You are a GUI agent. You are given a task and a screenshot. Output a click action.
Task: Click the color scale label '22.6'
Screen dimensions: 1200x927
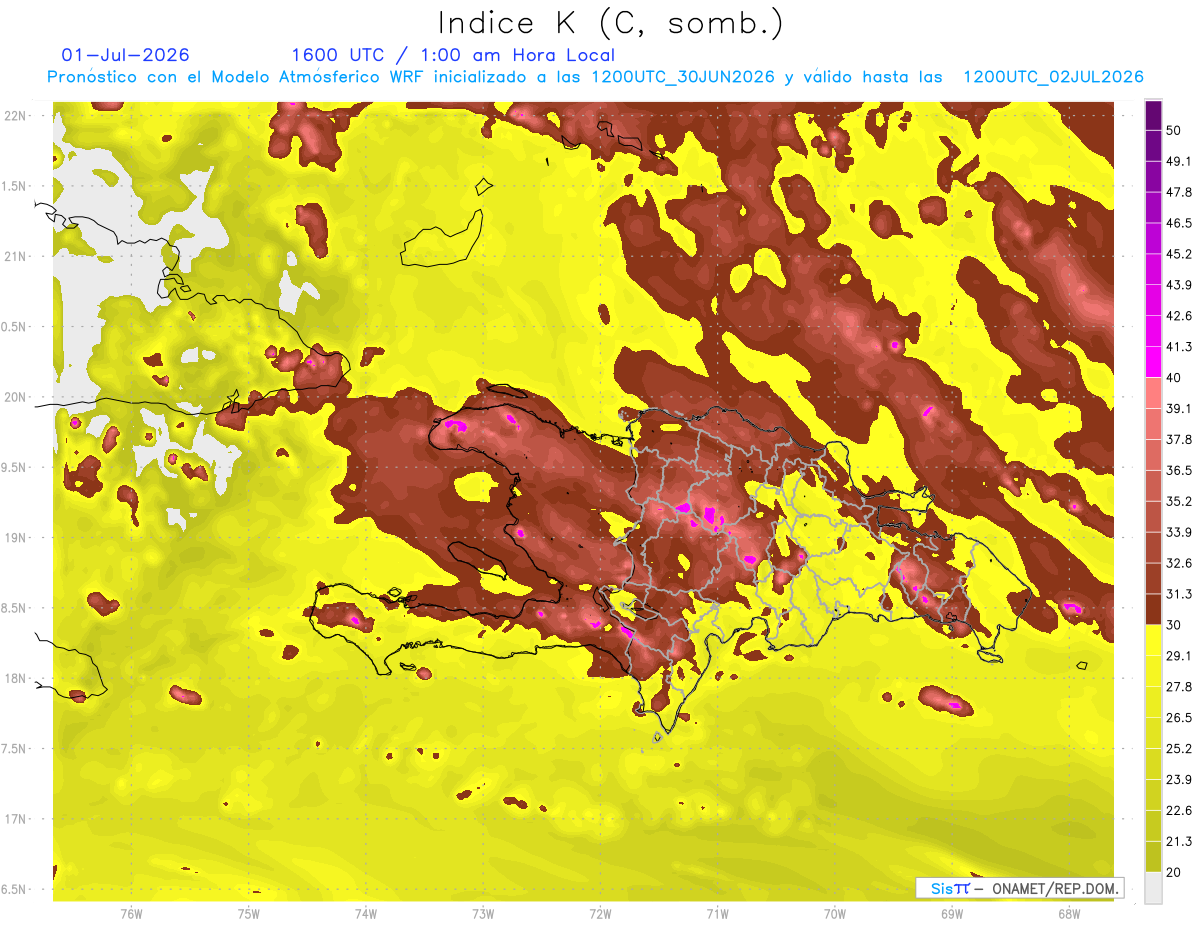pyautogui.click(x=1178, y=811)
